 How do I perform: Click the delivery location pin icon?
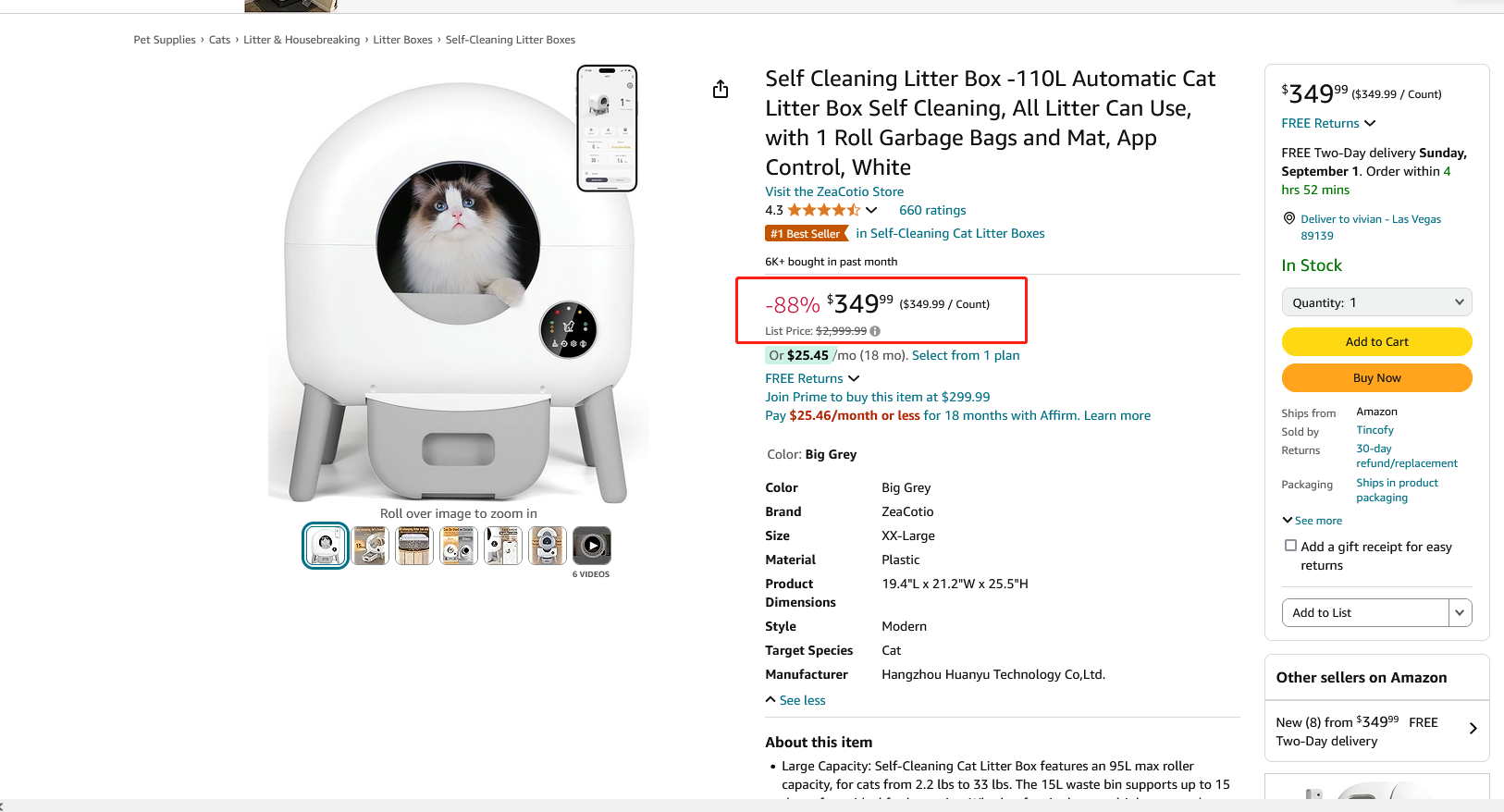click(x=1289, y=218)
